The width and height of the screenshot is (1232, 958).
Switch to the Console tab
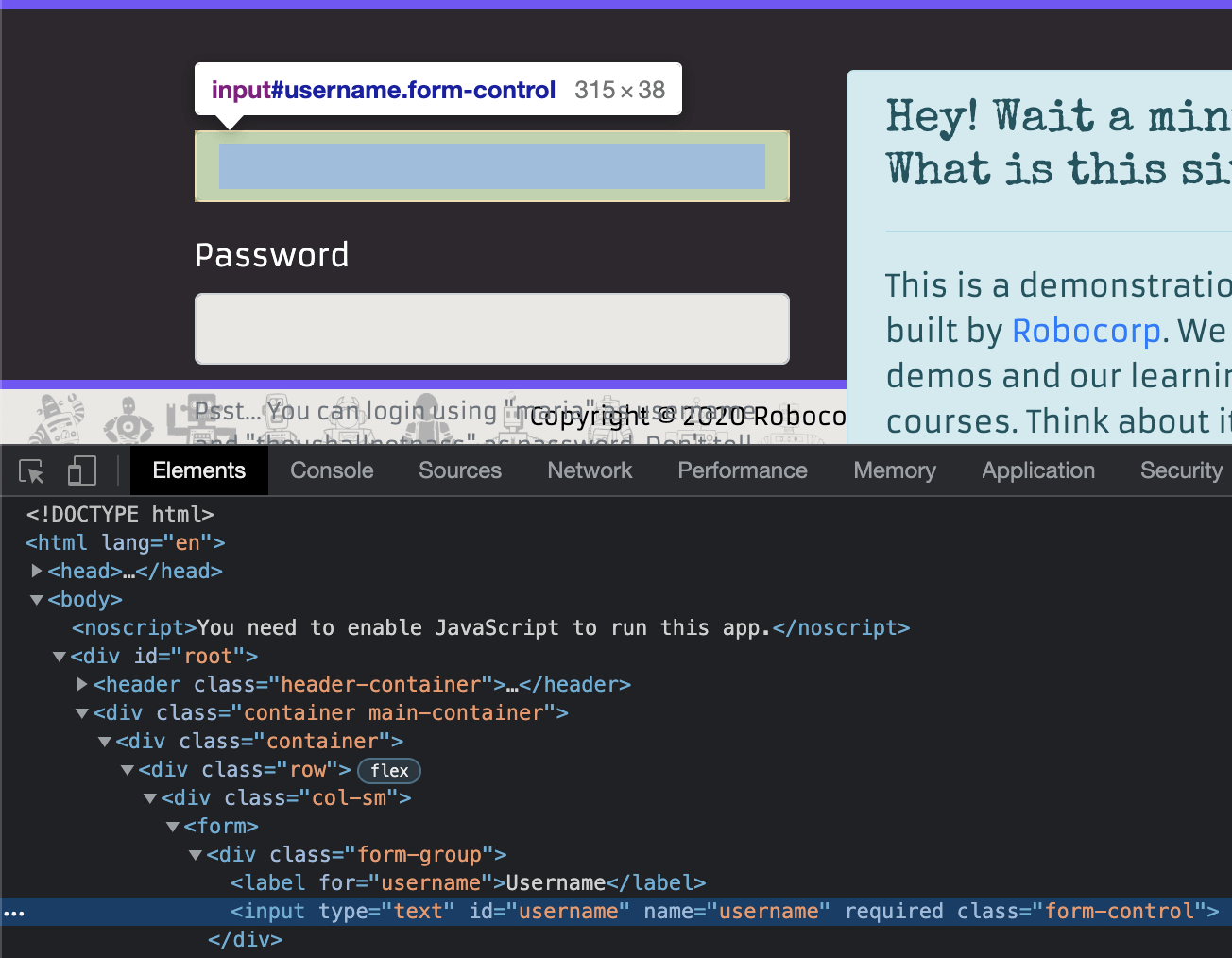coord(332,470)
